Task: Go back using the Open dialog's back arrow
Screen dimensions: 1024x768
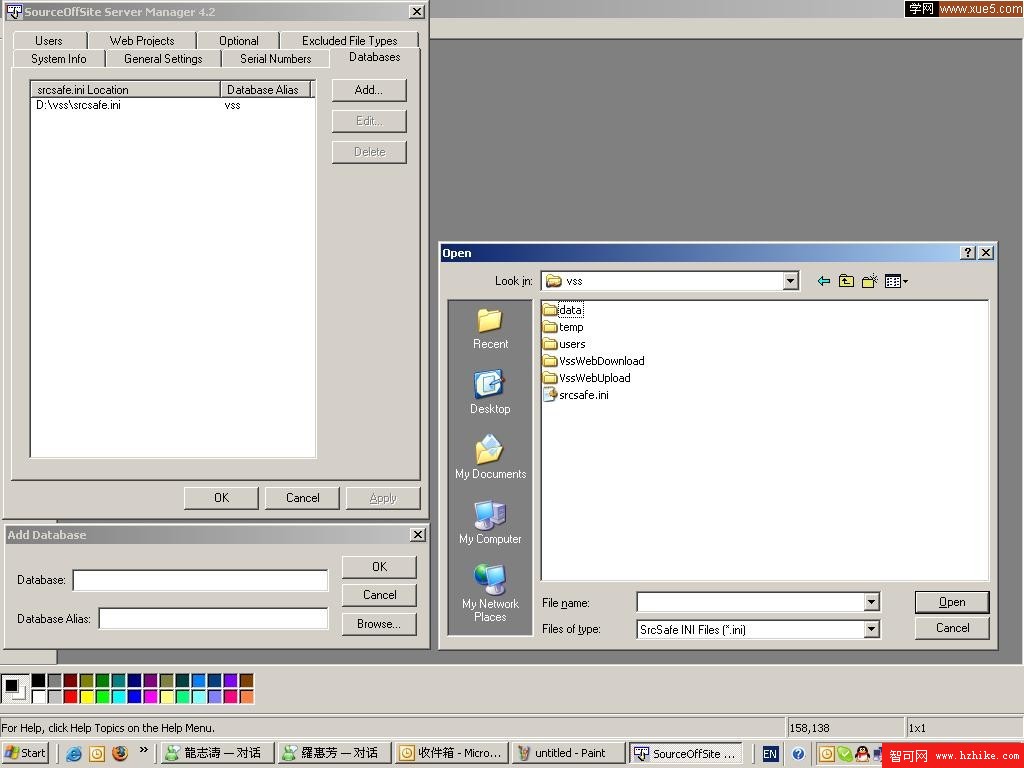Action: tap(824, 281)
